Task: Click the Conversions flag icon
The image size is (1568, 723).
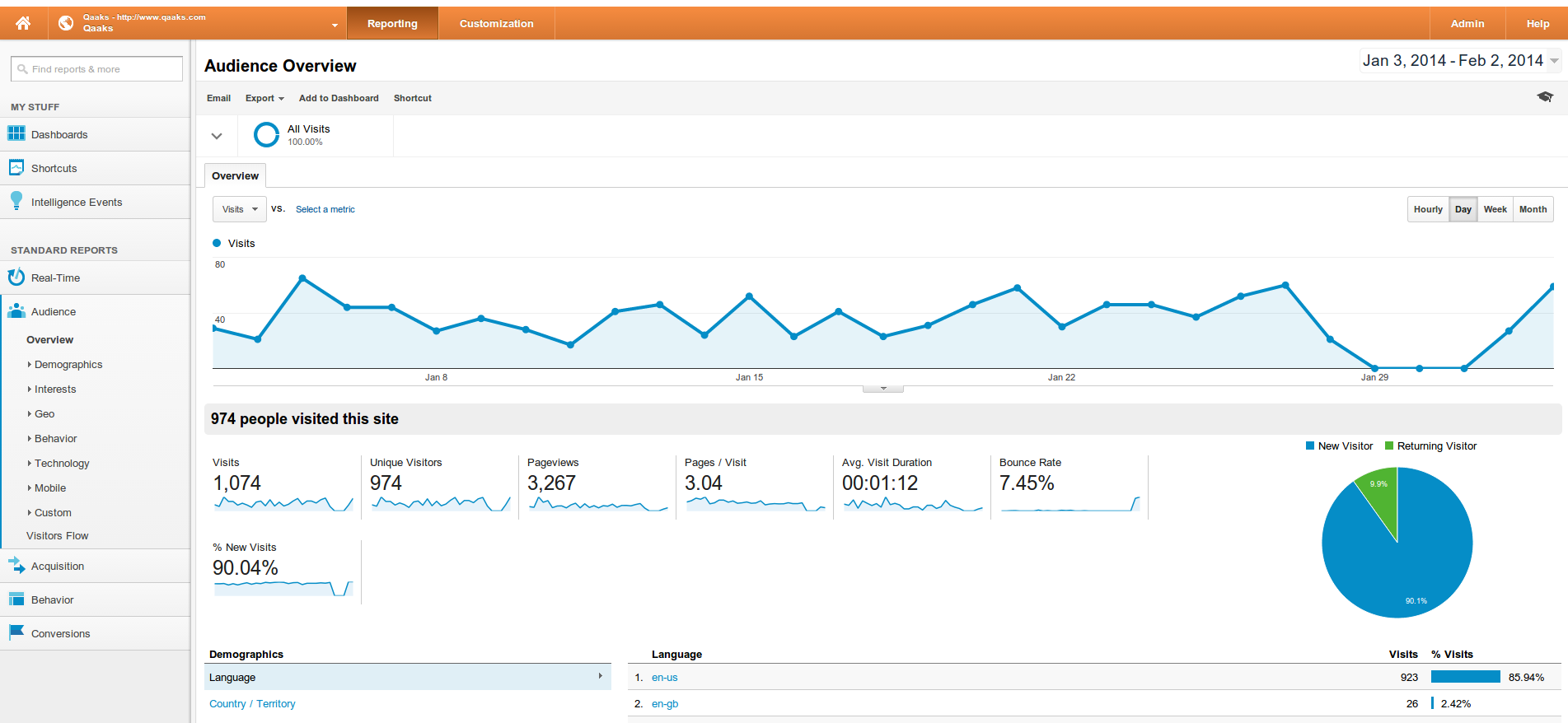Action: (16, 632)
